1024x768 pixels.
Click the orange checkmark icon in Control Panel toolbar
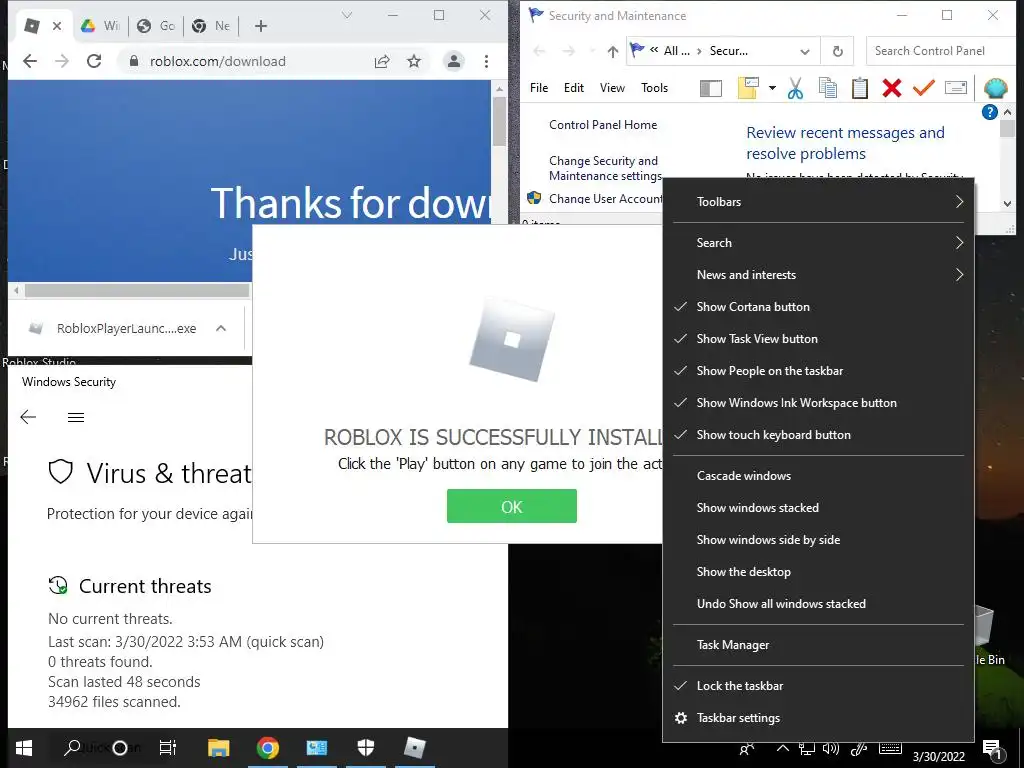(923, 88)
